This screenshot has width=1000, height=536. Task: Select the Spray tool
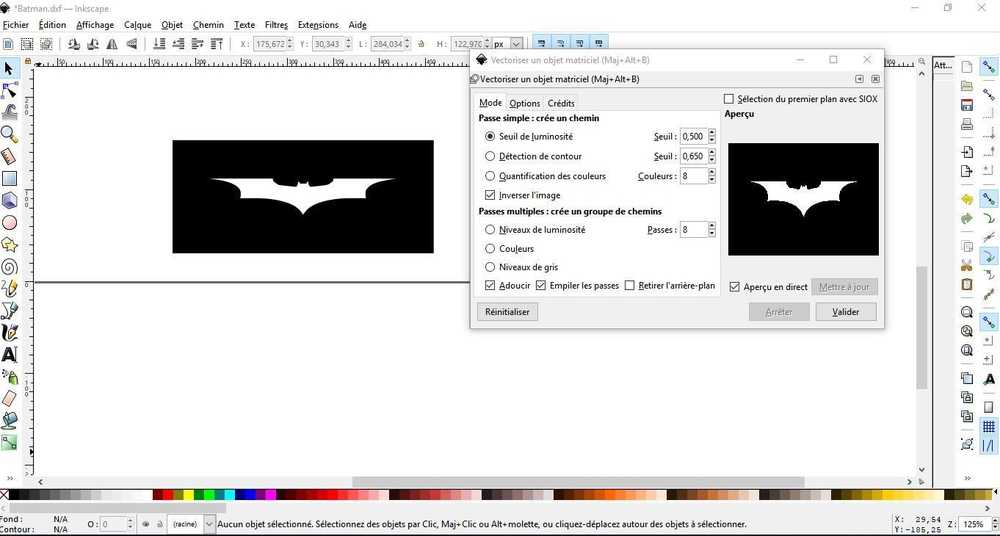(9, 376)
